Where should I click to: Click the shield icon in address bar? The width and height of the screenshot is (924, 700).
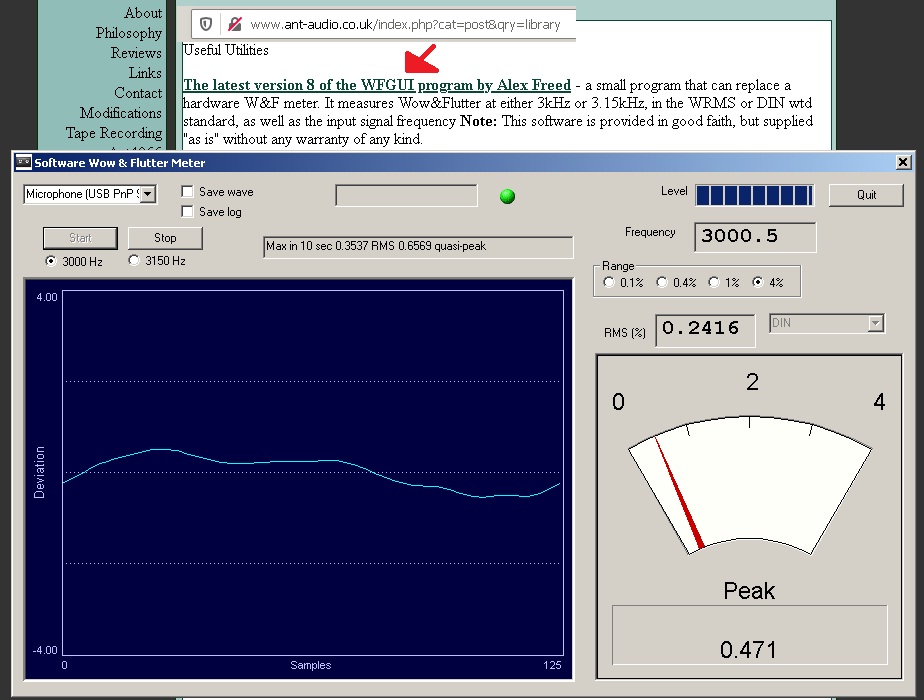(x=206, y=24)
